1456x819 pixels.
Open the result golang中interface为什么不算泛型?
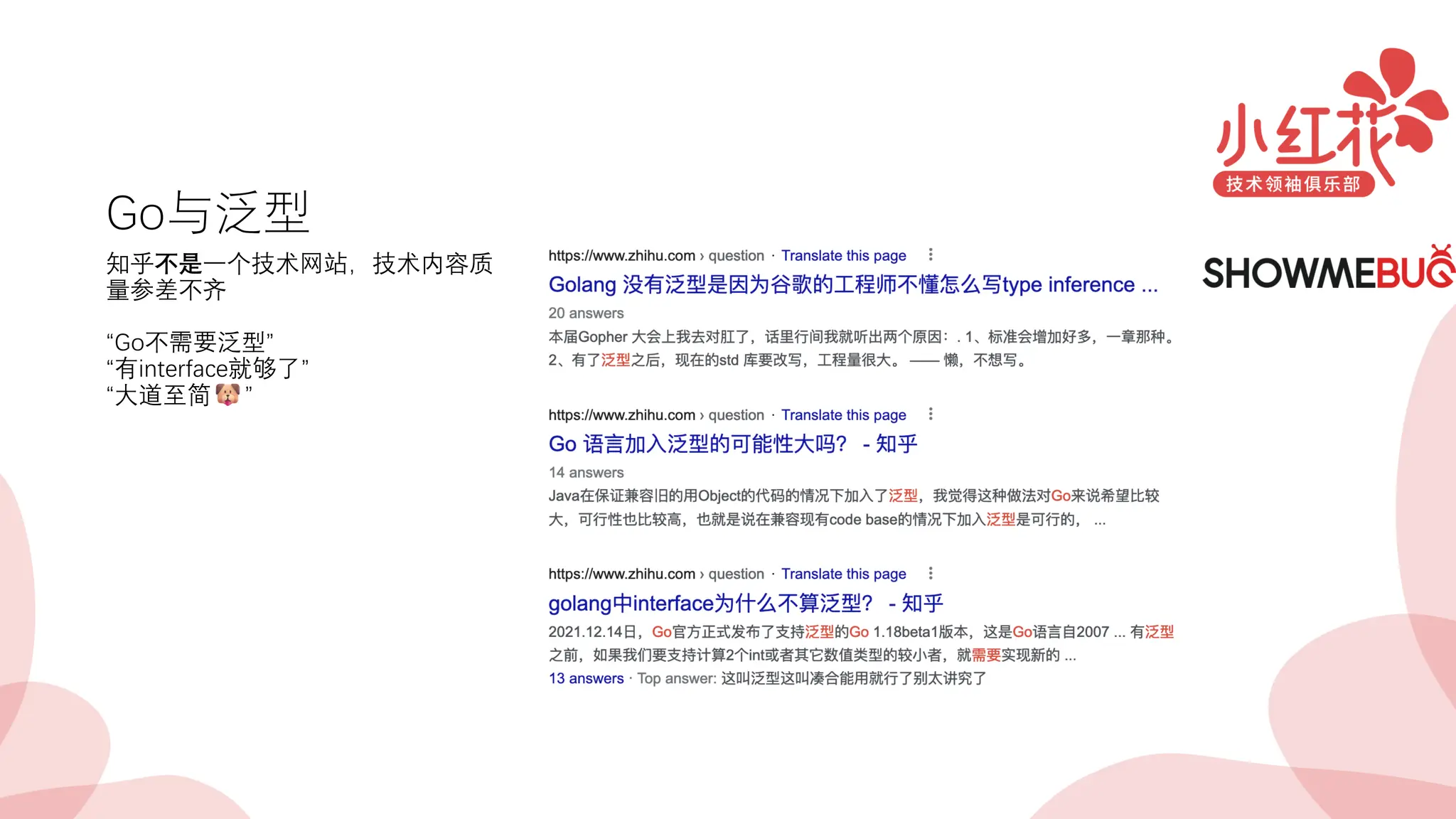[746, 603]
